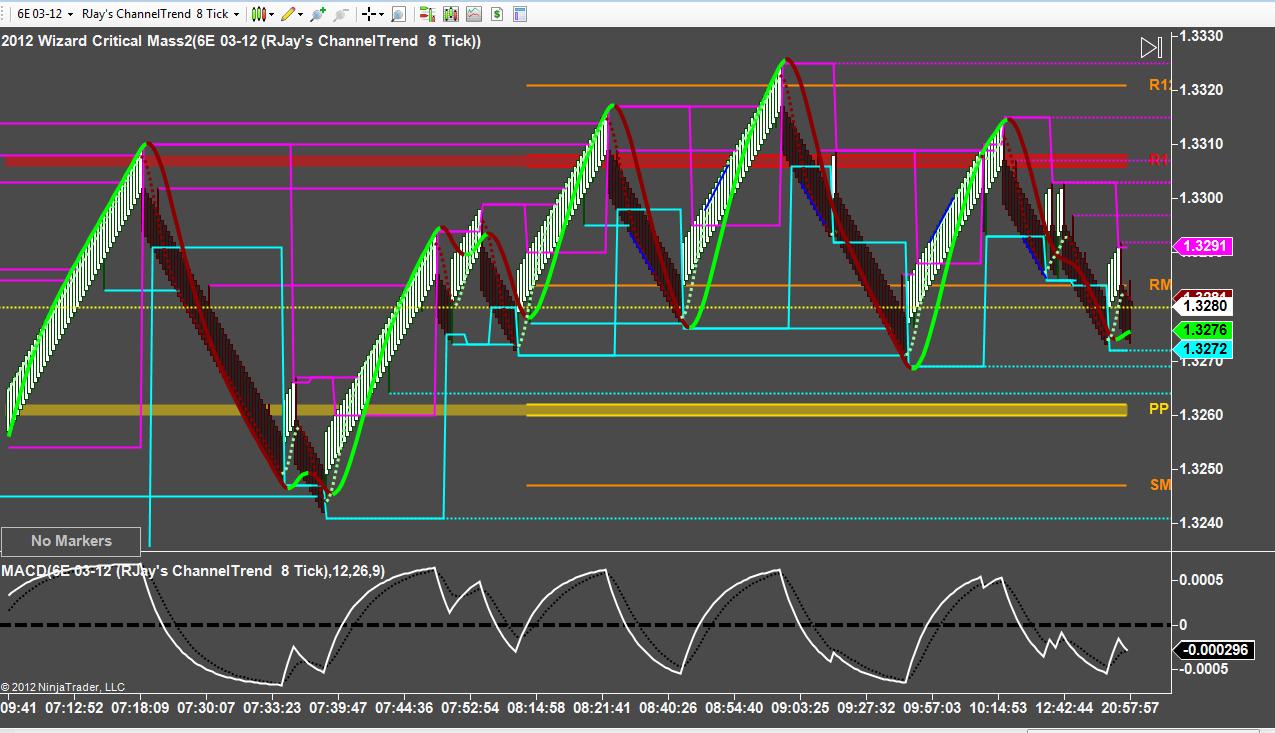The width and height of the screenshot is (1275, 733).
Task: Select the crosshair pointer icon
Action: [368, 14]
